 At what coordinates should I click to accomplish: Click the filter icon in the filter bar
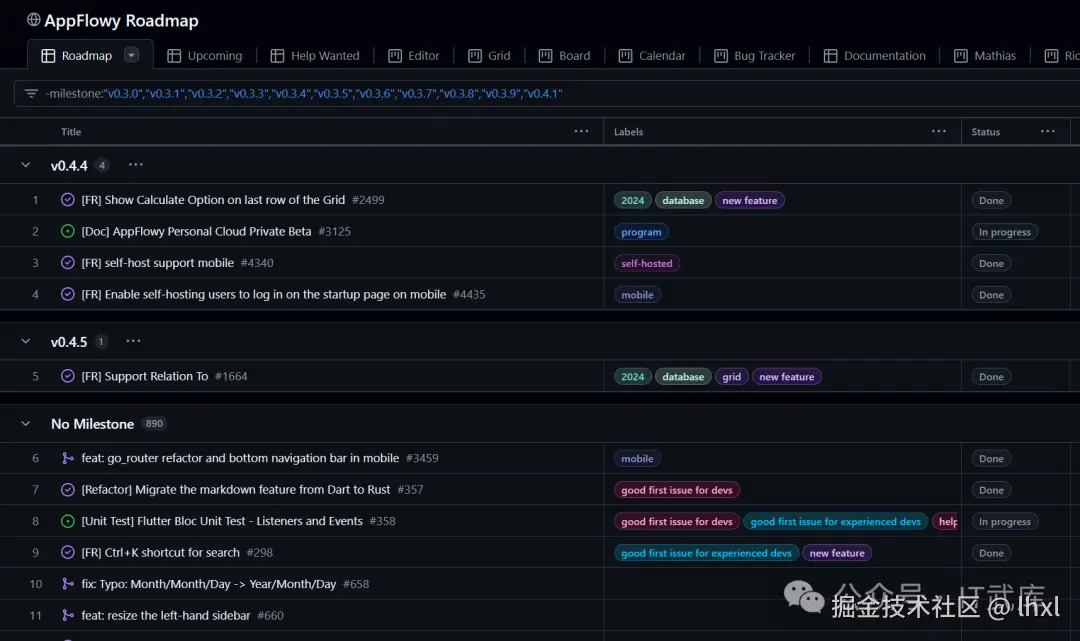(32, 94)
